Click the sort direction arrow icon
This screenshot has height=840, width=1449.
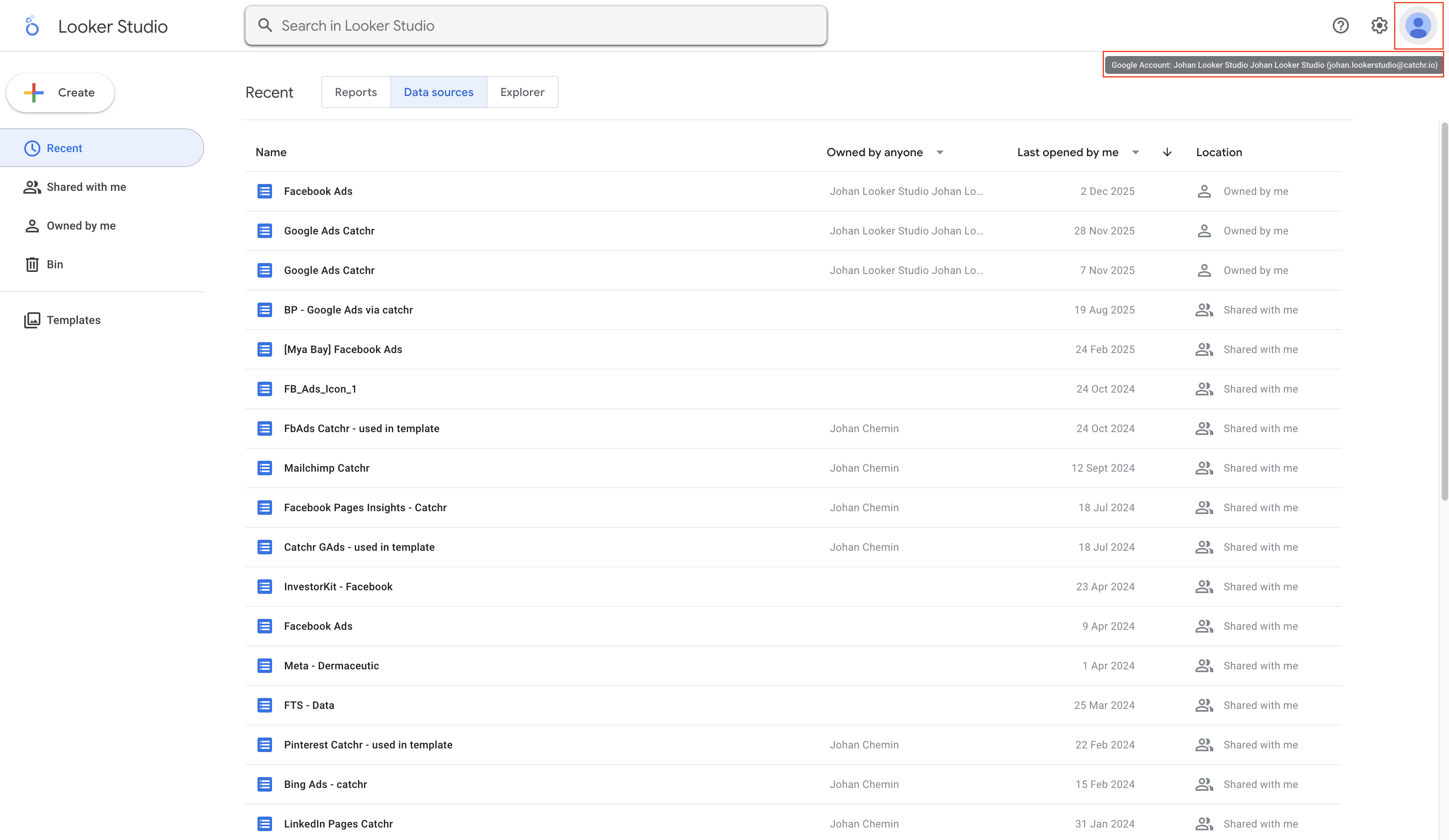[1167, 153]
